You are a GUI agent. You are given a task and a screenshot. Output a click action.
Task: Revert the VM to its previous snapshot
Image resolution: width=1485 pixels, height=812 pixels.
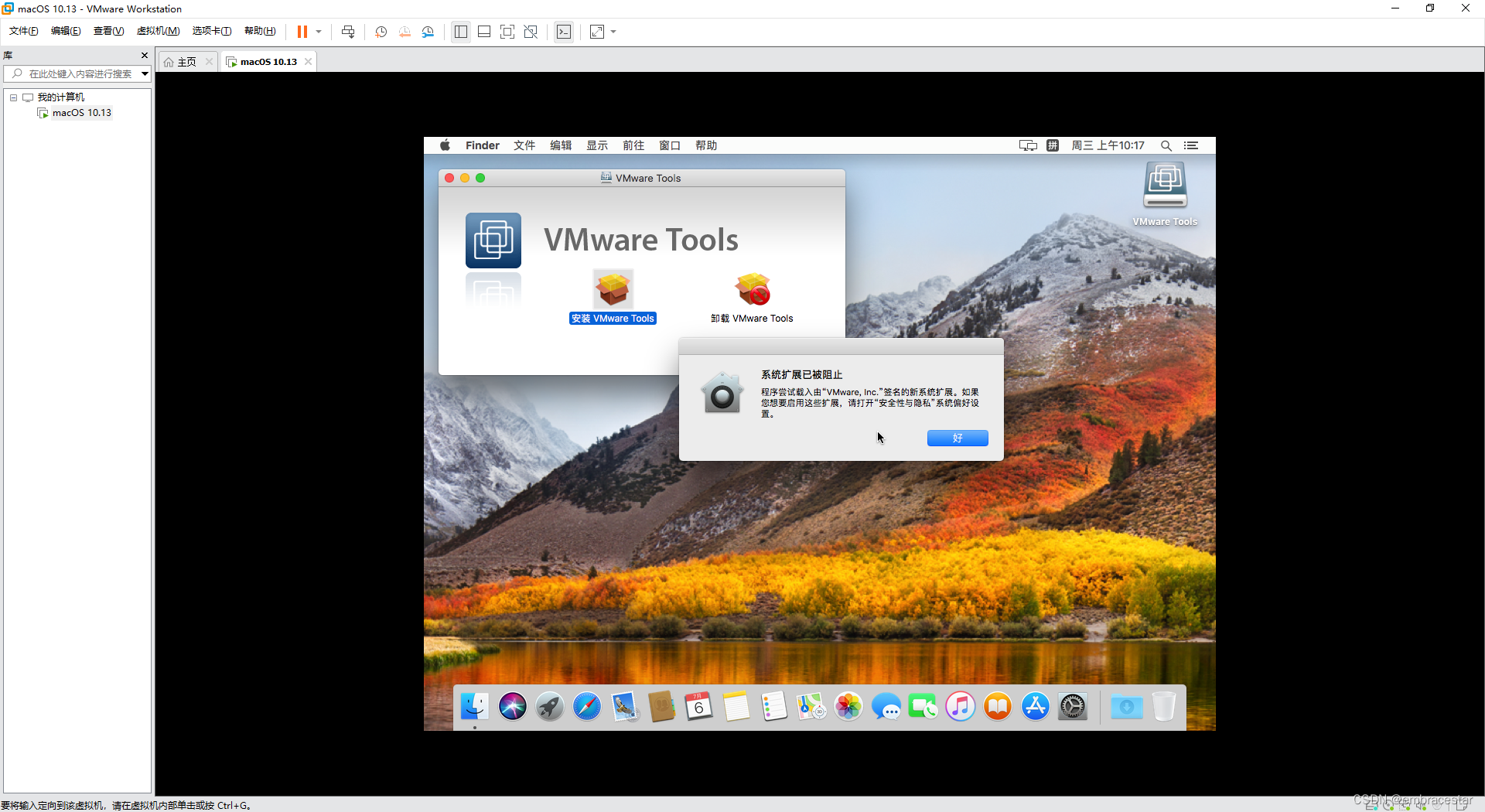point(405,32)
